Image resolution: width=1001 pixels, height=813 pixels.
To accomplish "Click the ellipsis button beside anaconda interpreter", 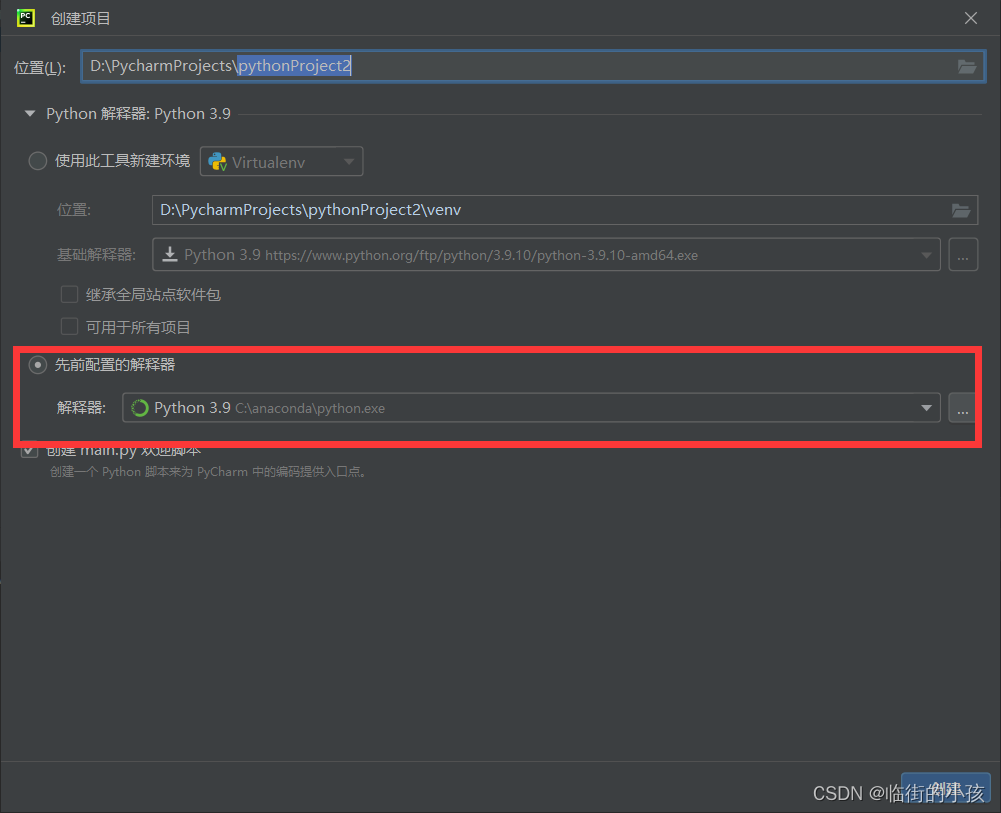I will pos(962,408).
